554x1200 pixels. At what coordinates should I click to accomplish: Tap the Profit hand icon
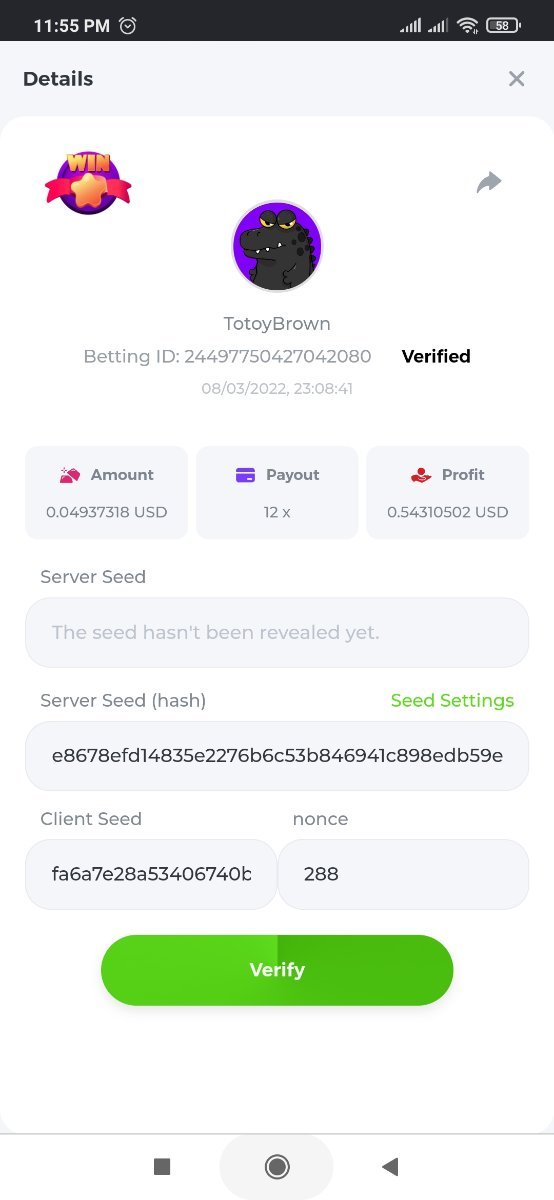pos(421,475)
